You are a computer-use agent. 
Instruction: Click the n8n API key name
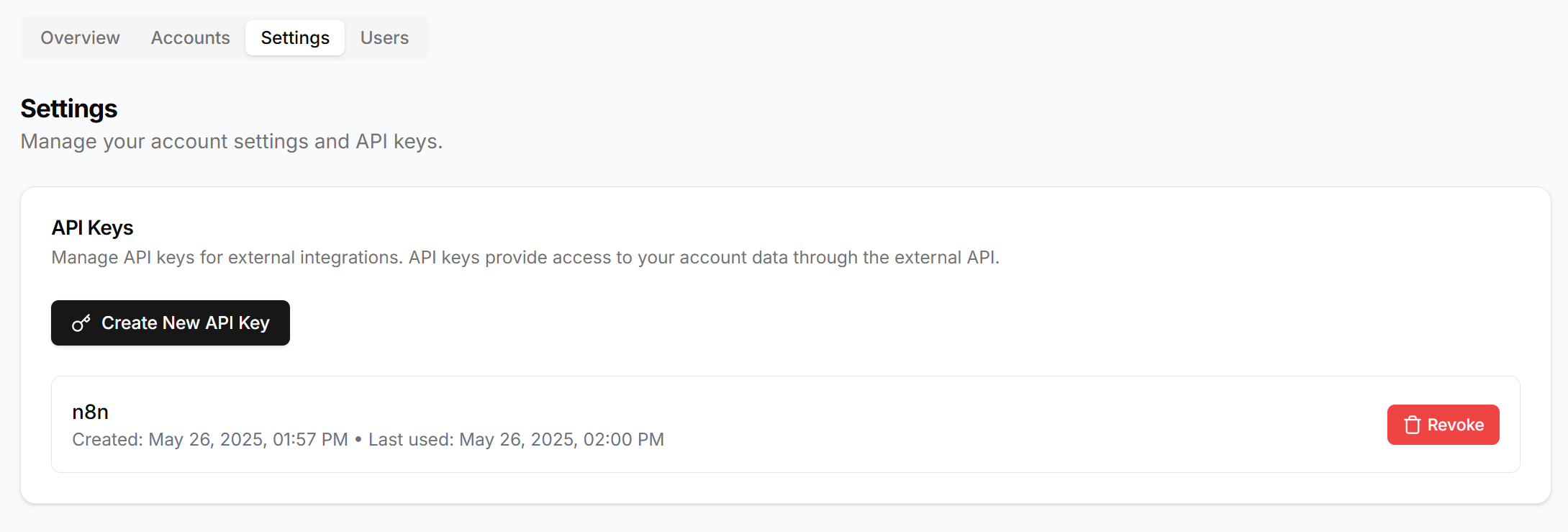coord(90,412)
